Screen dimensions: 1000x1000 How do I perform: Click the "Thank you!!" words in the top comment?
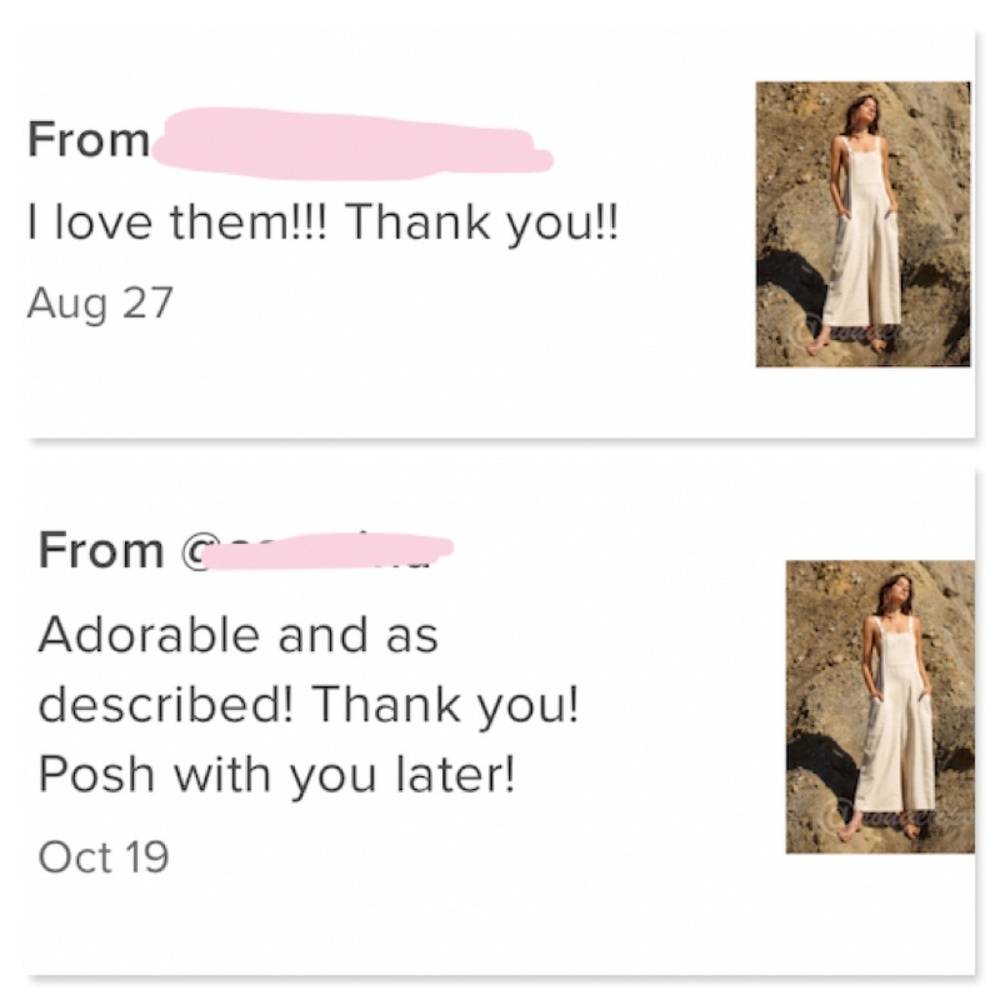coord(482,222)
